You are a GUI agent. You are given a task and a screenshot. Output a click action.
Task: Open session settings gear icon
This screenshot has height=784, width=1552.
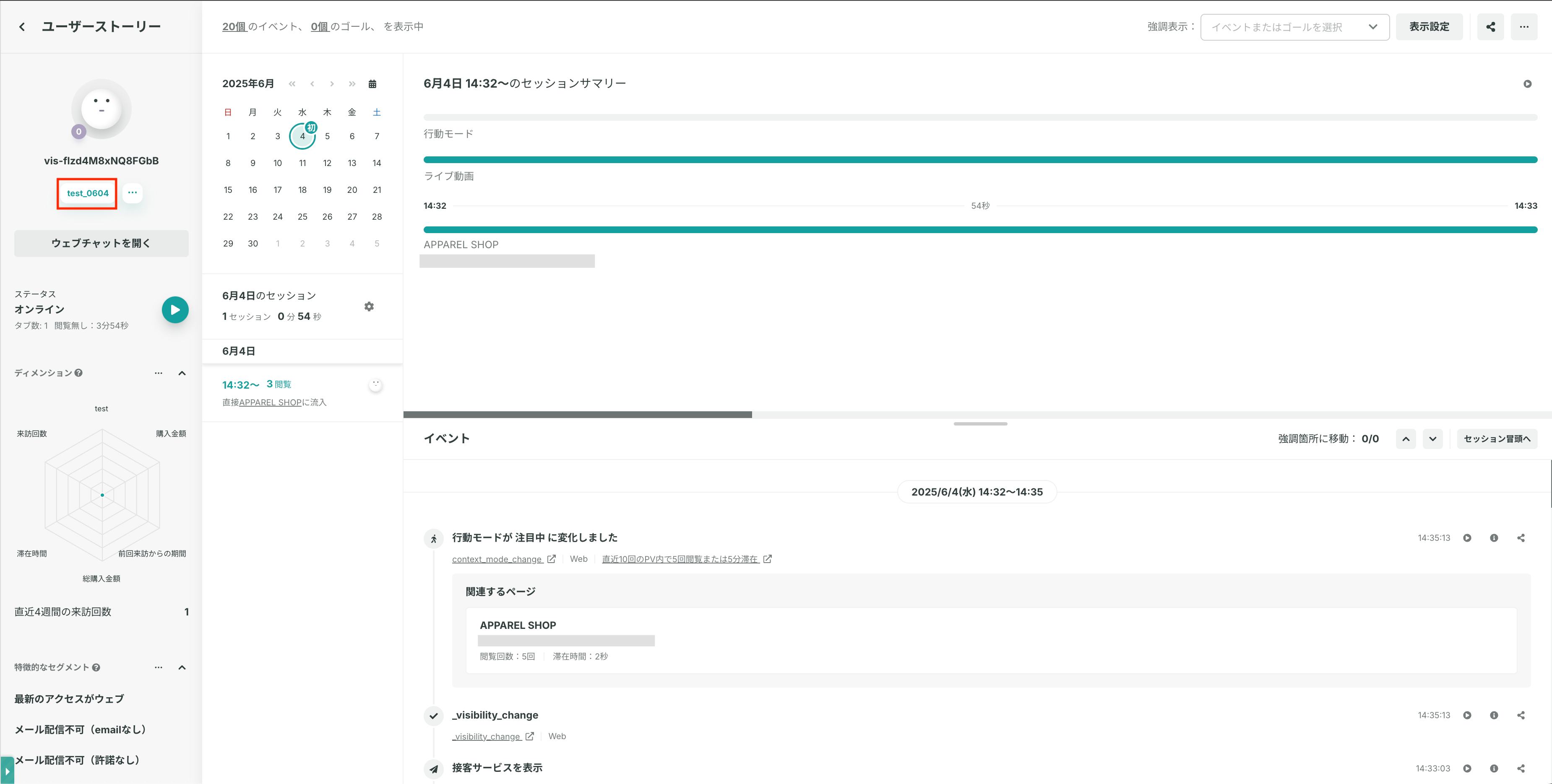tap(369, 306)
